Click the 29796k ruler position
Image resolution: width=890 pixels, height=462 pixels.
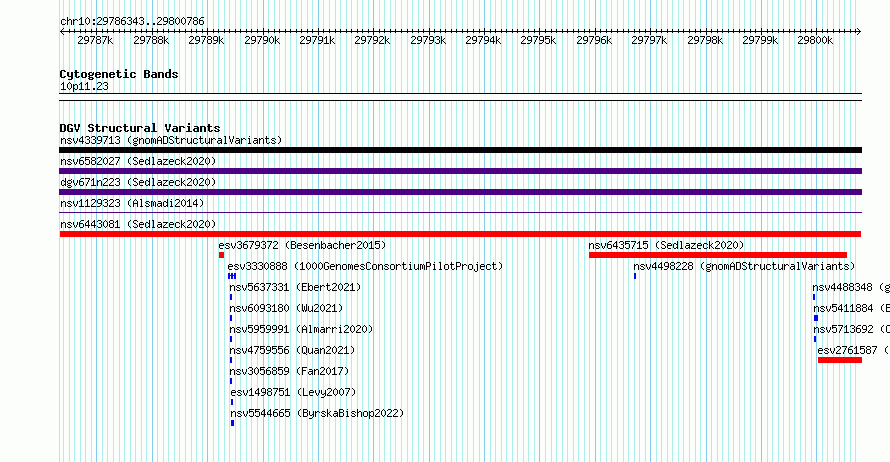click(x=594, y=40)
